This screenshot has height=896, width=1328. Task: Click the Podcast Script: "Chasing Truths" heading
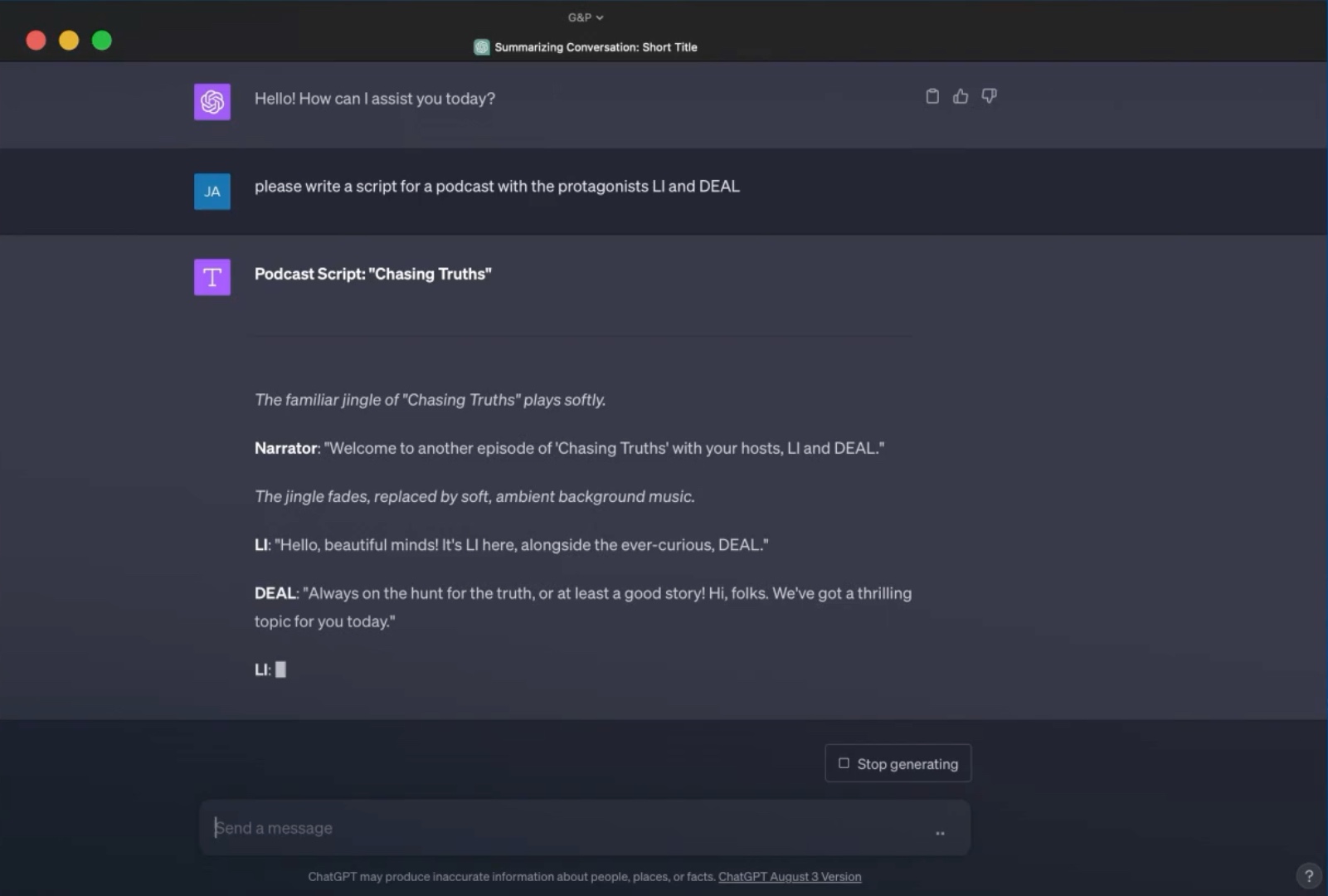(x=372, y=274)
